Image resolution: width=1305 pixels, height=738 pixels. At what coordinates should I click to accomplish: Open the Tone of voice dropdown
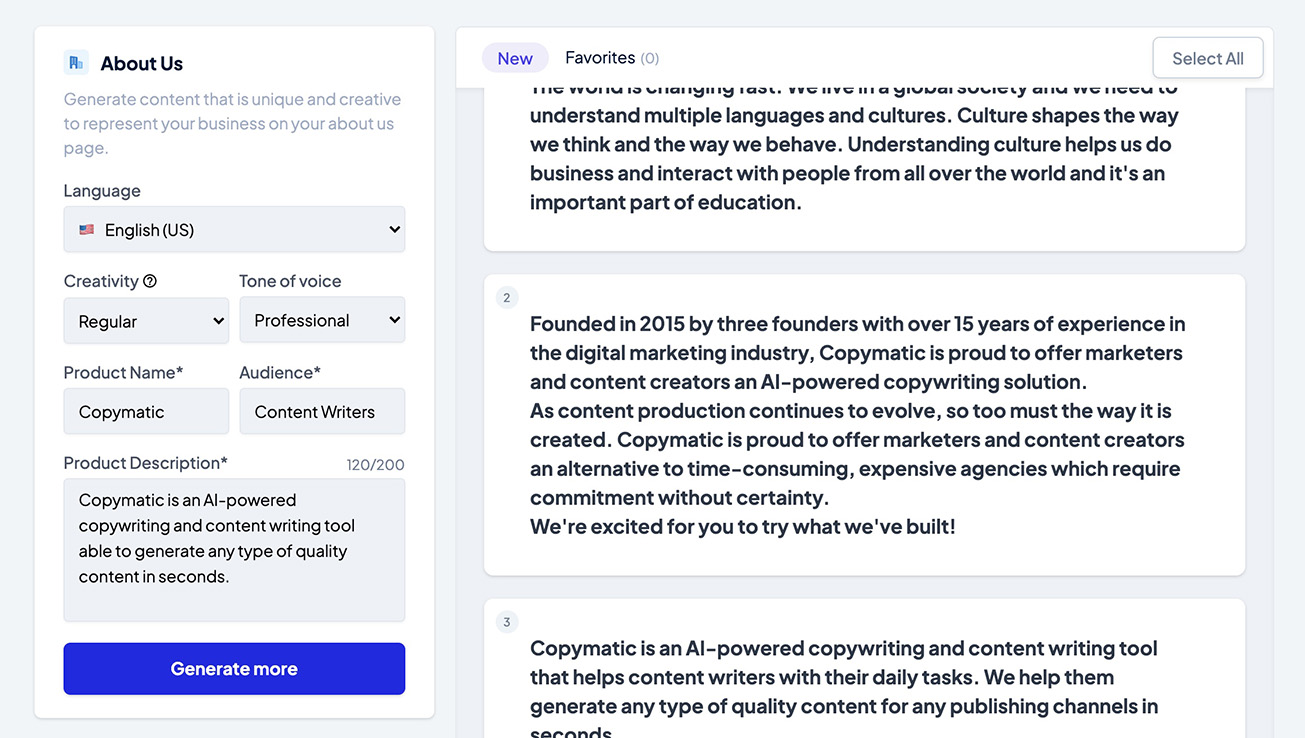coord(322,320)
